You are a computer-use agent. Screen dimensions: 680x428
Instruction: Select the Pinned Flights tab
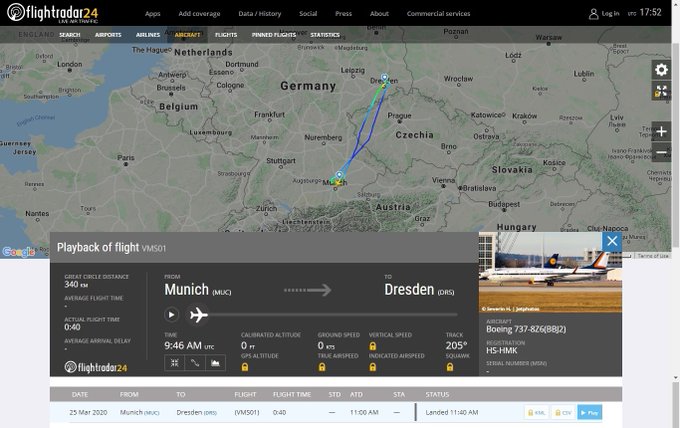coord(274,35)
